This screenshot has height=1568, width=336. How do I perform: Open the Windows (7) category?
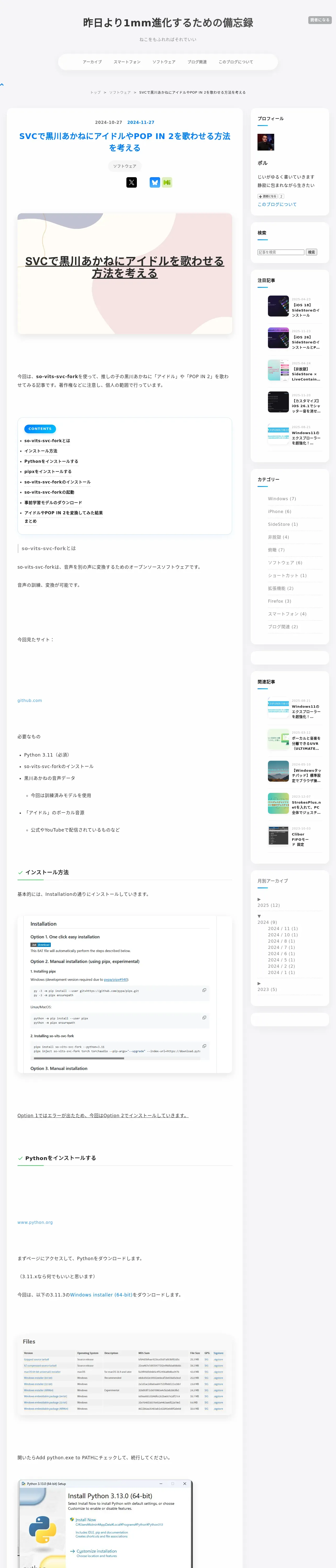pyautogui.click(x=282, y=499)
